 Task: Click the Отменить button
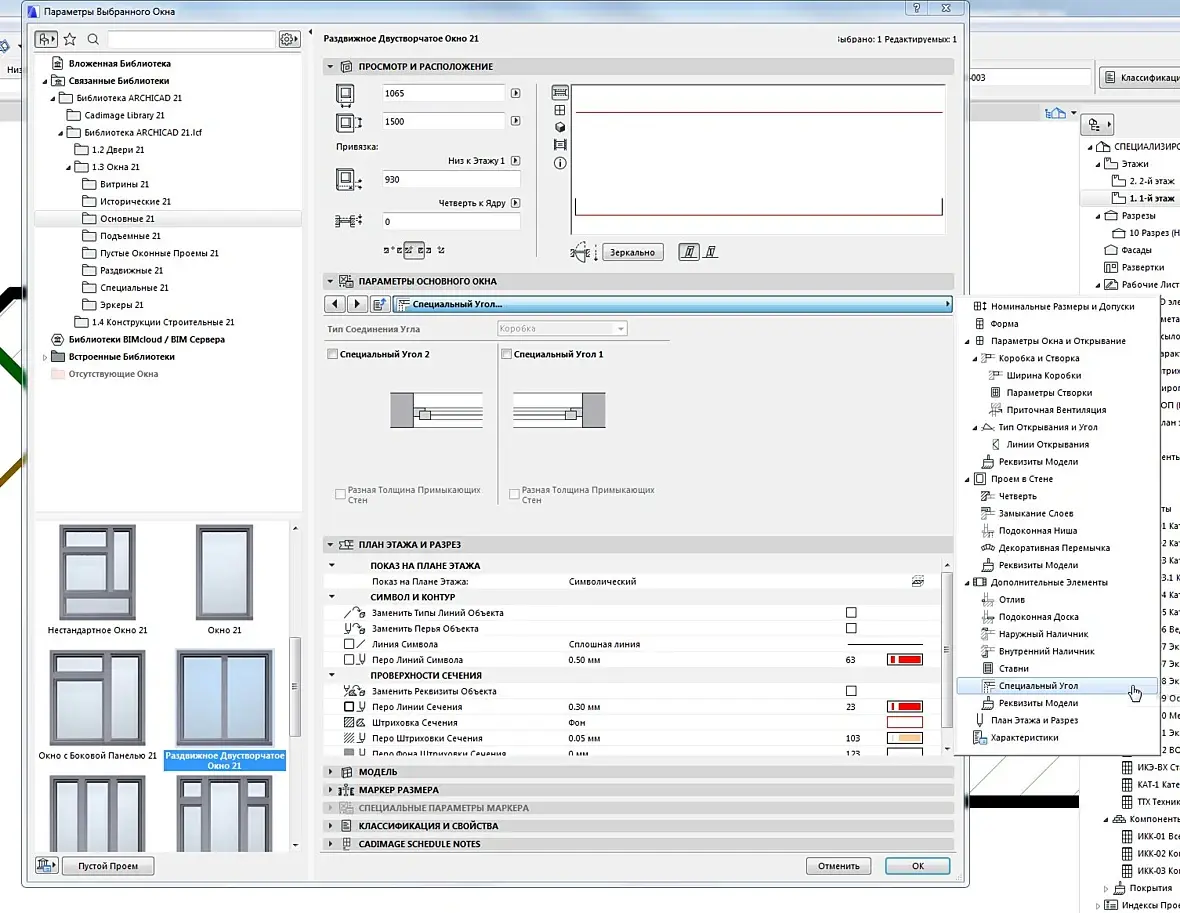pyautogui.click(x=838, y=866)
